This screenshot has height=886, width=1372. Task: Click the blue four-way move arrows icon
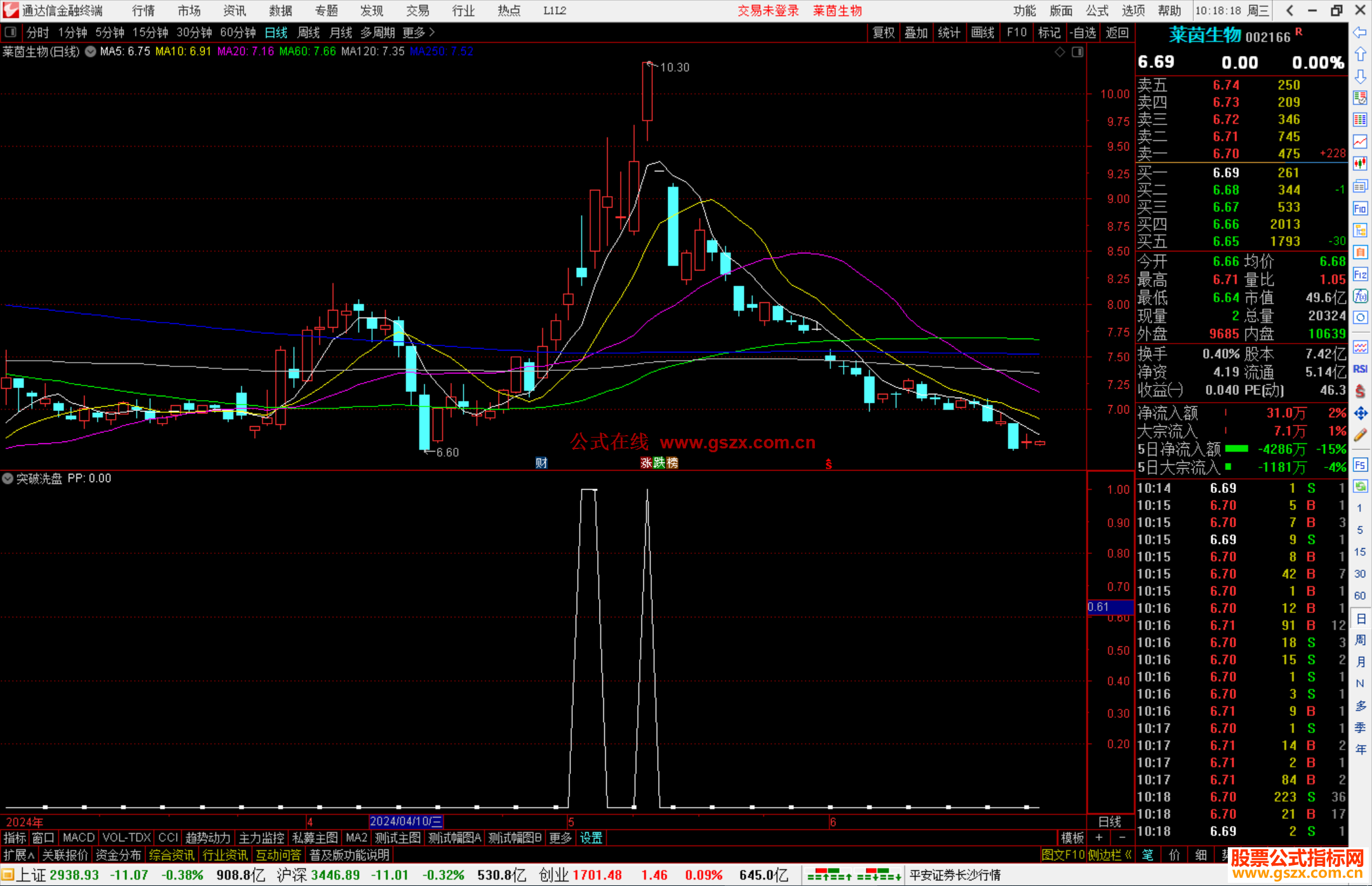point(1360,413)
